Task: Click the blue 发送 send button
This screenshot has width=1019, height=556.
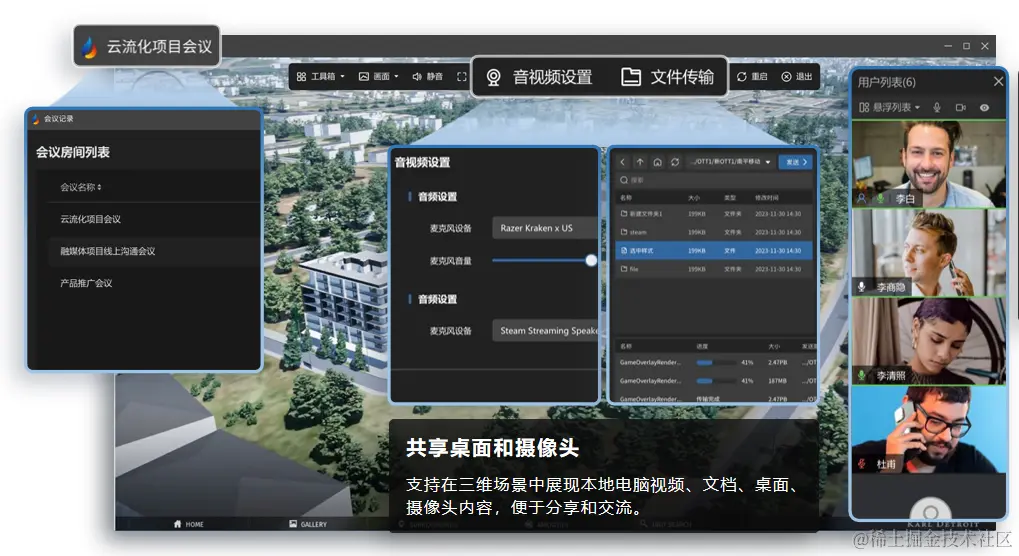Action: pyautogui.click(x=795, y=162)
